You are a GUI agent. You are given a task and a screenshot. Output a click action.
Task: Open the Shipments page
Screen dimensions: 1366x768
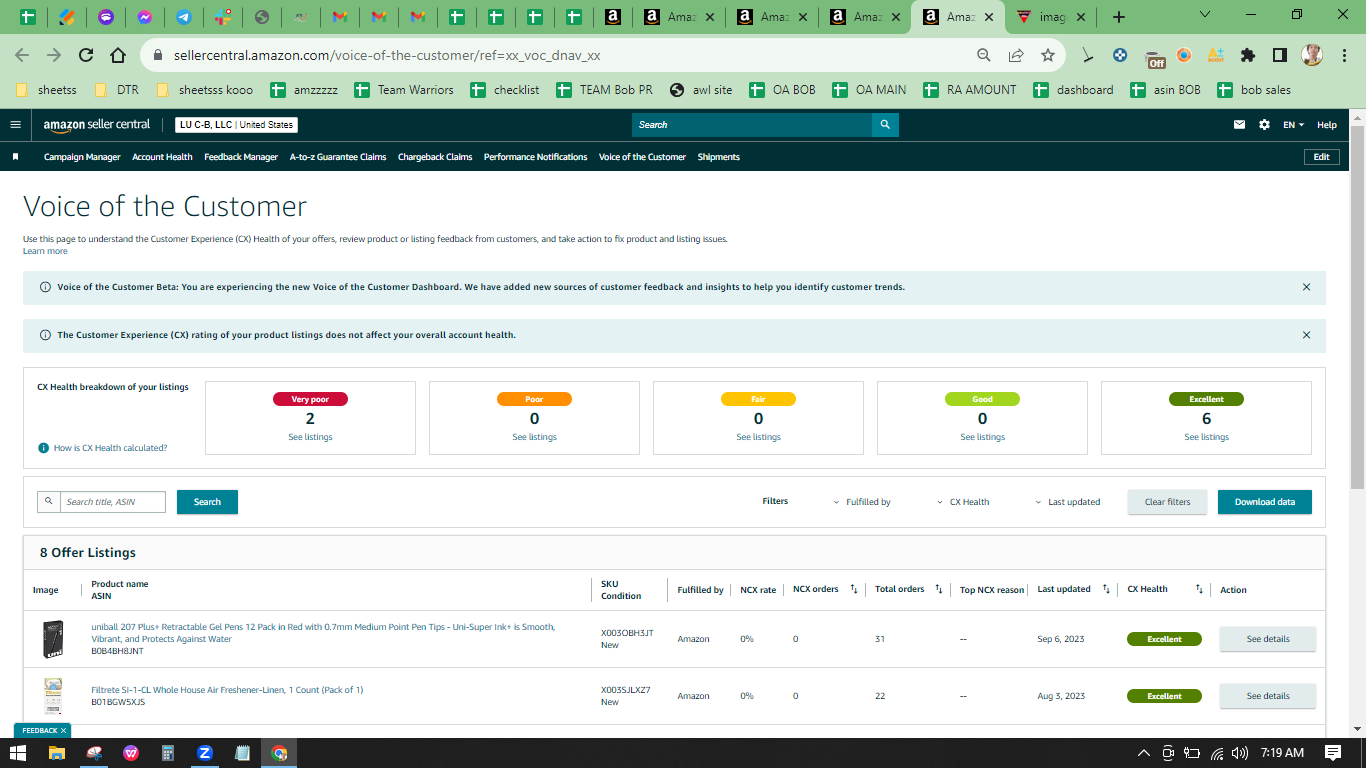click(x=719, y=157)
